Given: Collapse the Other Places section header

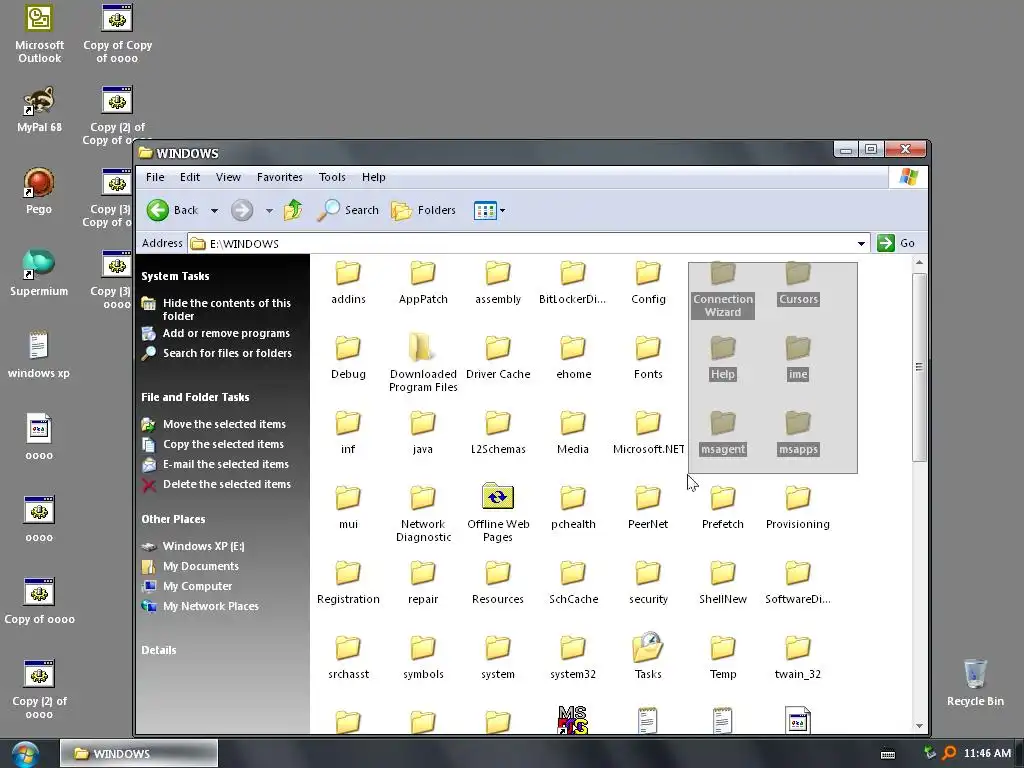Looking at the screenshot, I should [173, 519].
